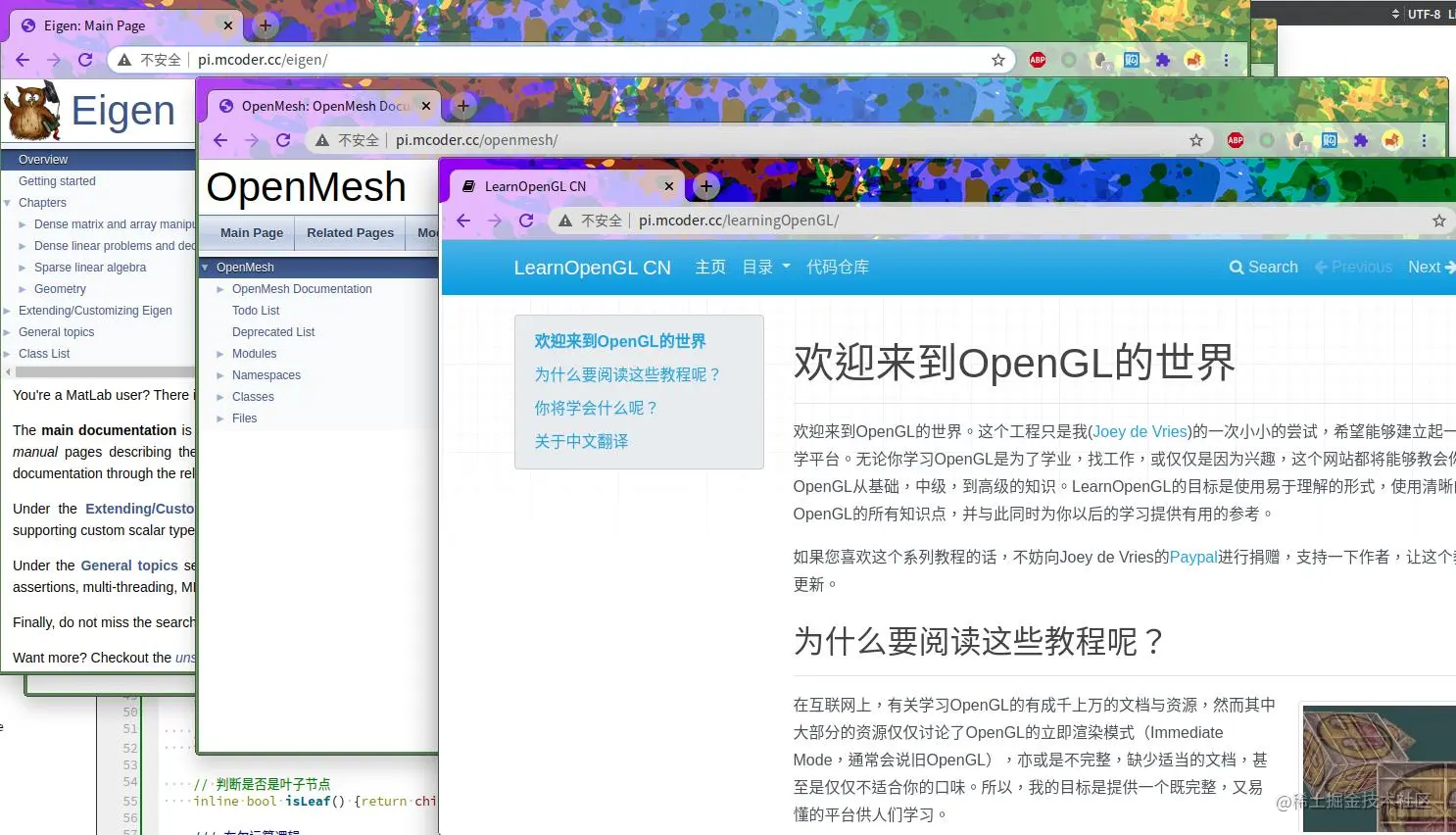Open 主页 in the LearnOpenGL navbar

click(x=710, y=267)
